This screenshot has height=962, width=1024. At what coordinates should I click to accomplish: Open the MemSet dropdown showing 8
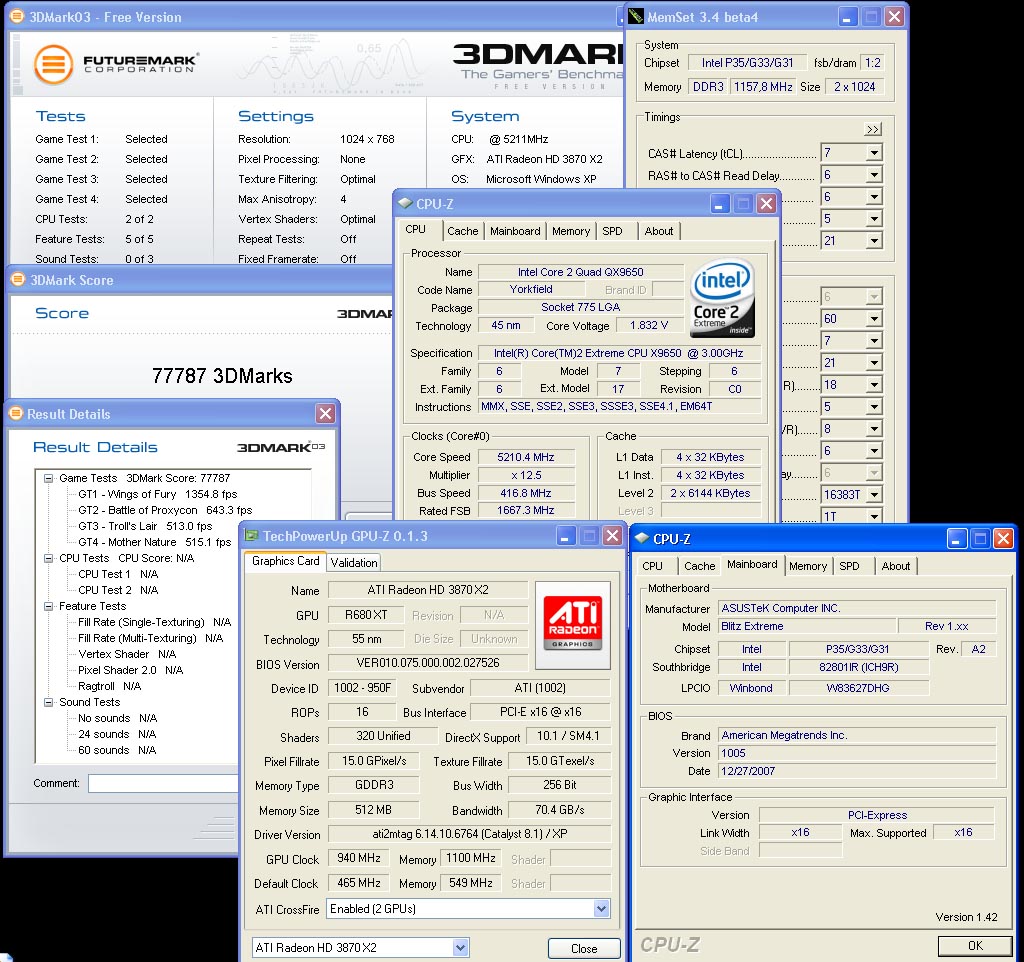click(x=874, y=429)
